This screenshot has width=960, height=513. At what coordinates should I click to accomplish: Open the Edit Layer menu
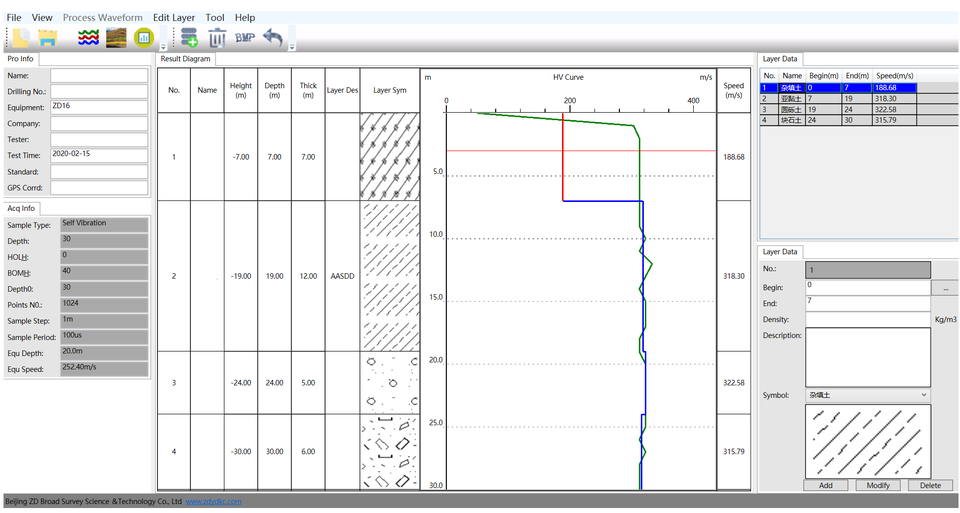pos(174,18)
